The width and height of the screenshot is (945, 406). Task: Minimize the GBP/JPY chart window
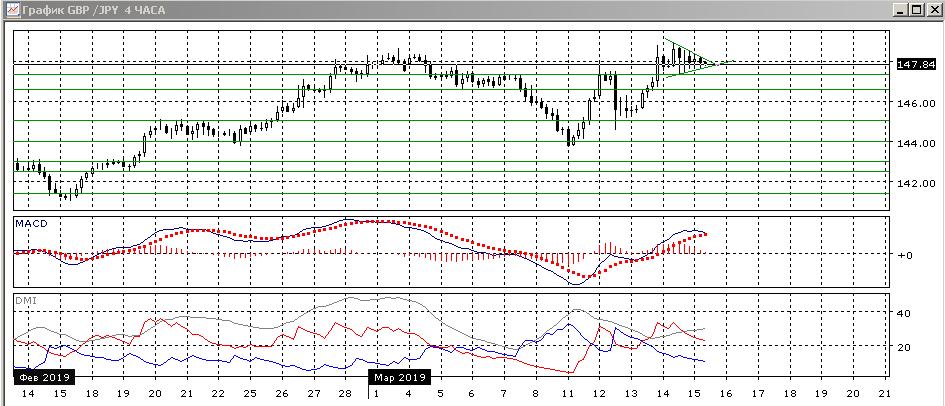(899, 9)
